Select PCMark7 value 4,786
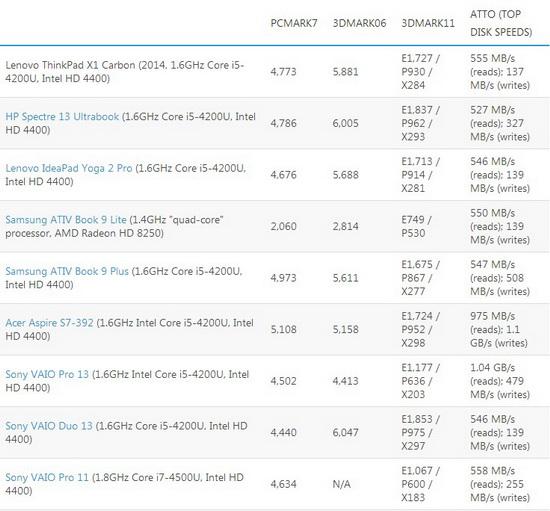 [x=283, y=123]
